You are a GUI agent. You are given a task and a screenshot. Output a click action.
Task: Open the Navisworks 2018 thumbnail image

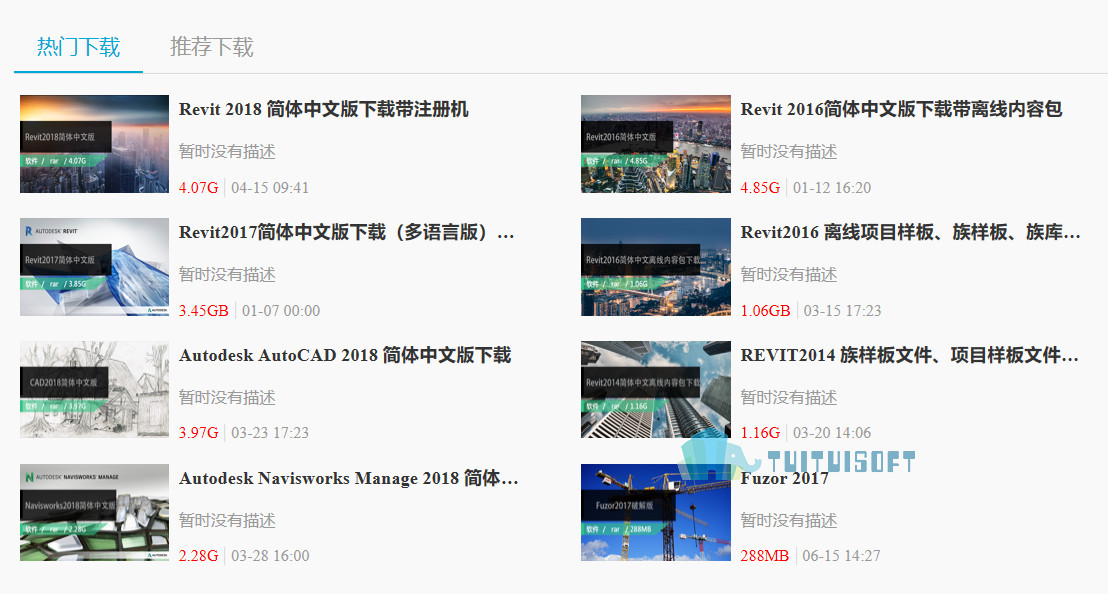point(94,513)
